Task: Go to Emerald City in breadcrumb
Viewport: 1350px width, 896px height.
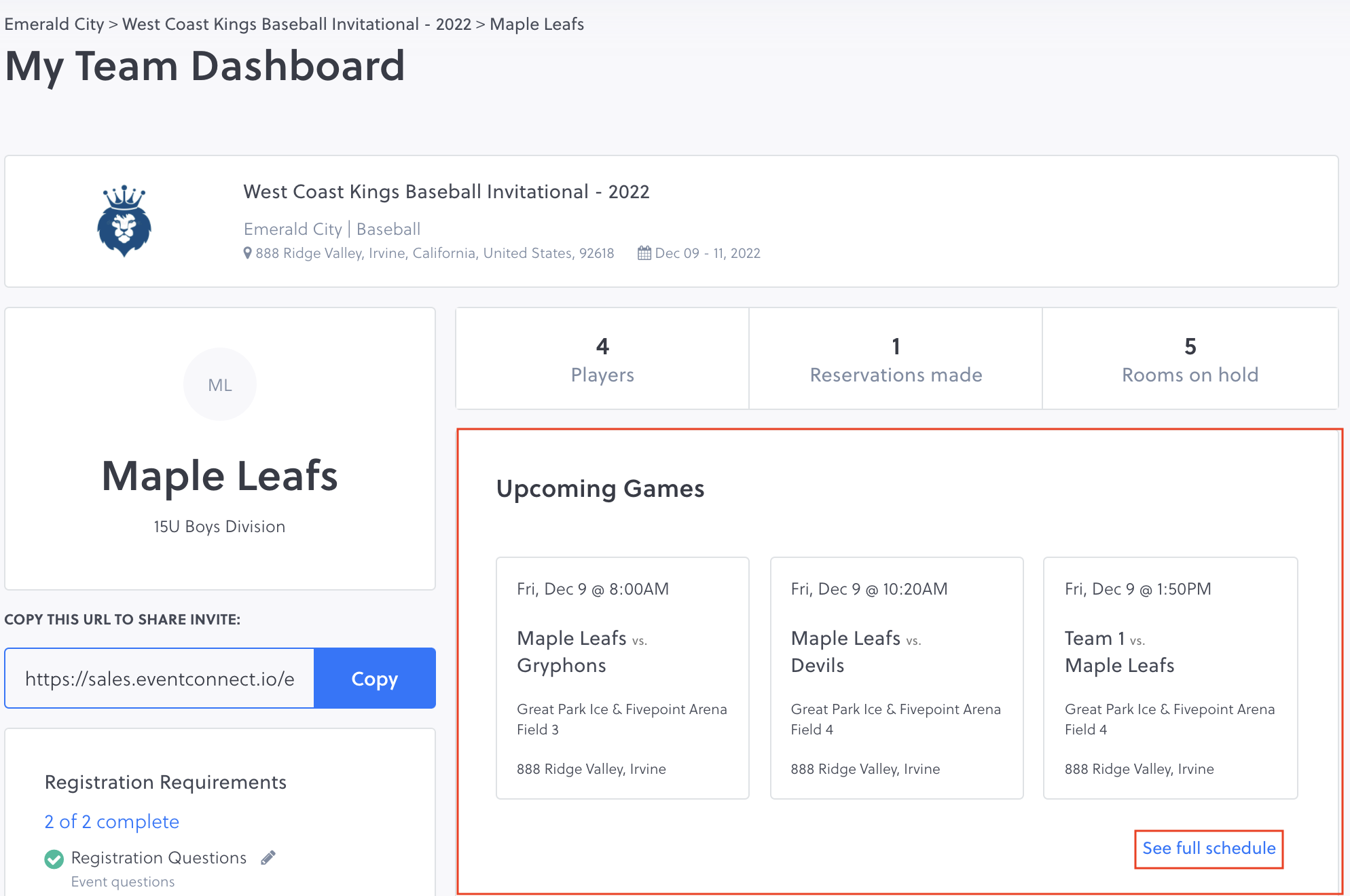Action: [x=54, y=24]
